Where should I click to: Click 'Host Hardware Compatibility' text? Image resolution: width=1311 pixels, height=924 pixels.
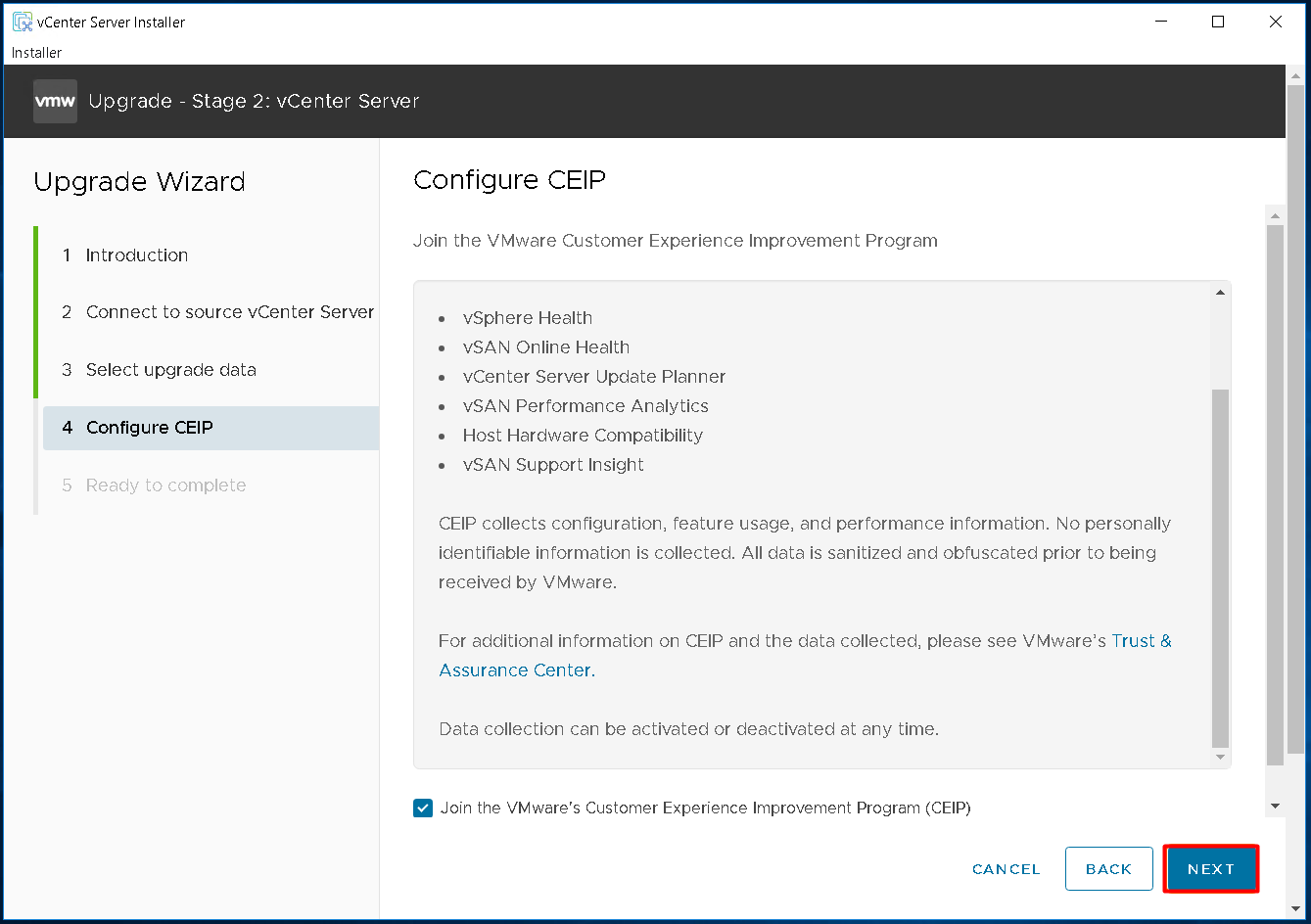(583, 436)
